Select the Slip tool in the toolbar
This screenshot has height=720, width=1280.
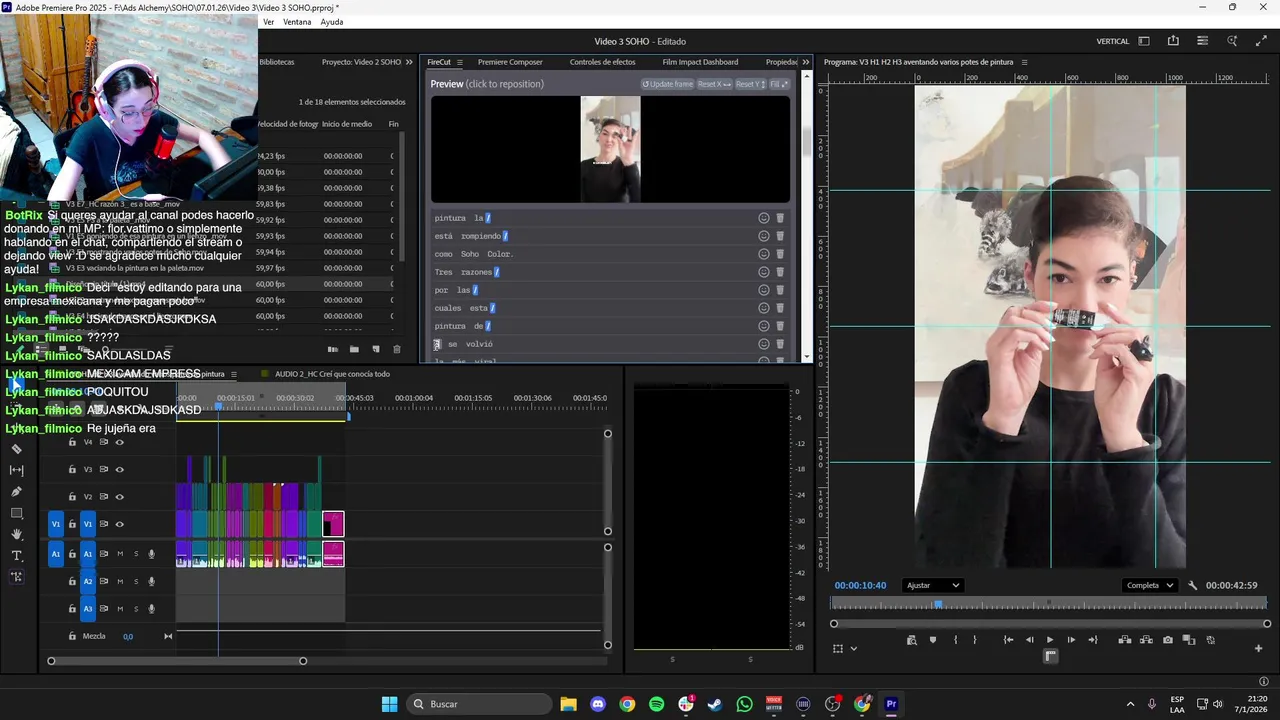pyautogui.click(x=16, y=470)
